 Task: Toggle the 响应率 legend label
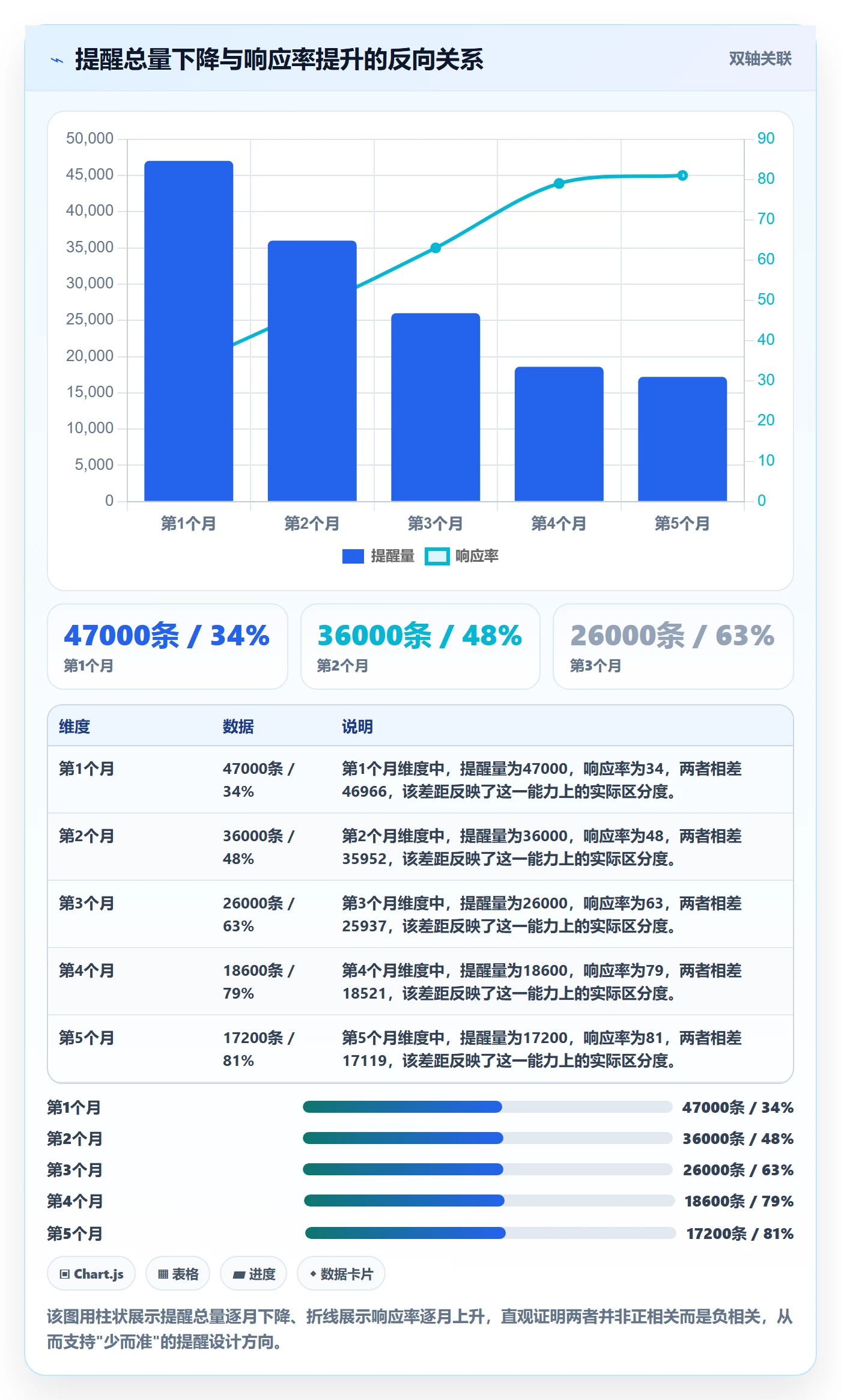click(x=477, y=556)
